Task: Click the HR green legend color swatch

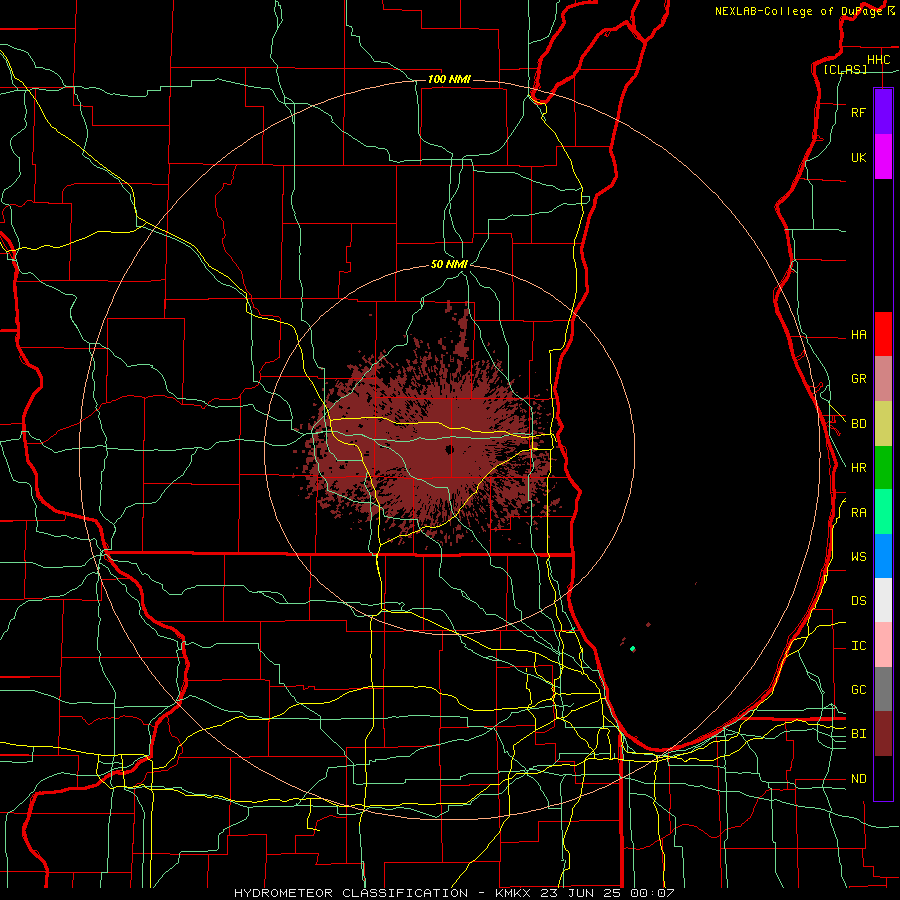Action: pos(883,468)
